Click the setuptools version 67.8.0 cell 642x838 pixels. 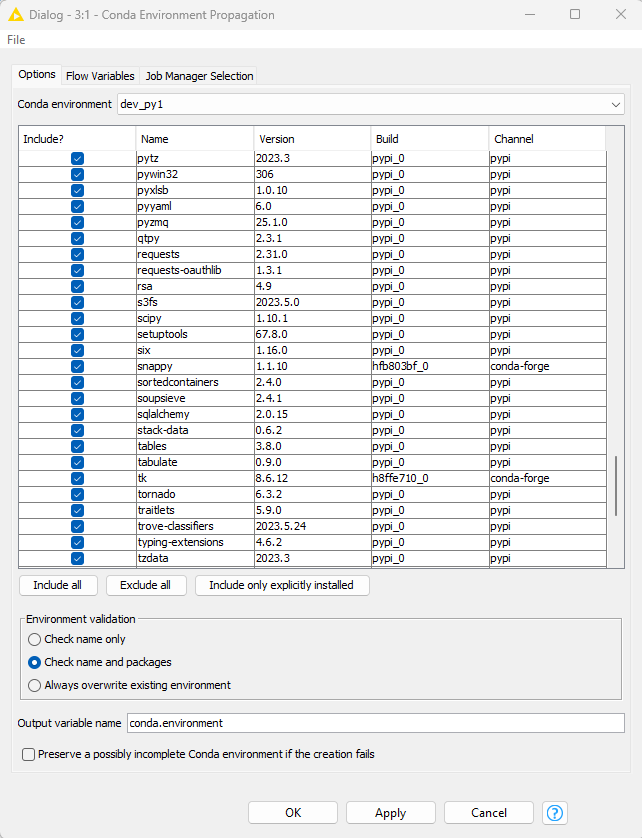(x=312, y=335)
